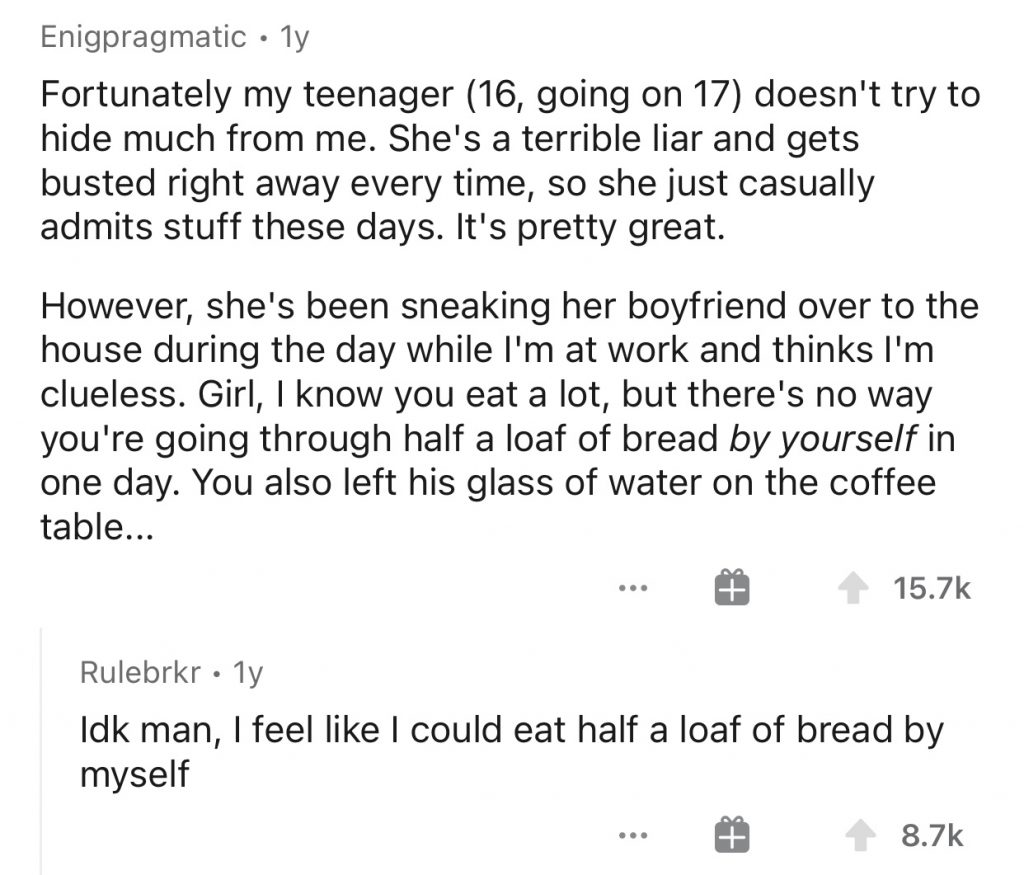Click the 1y timestamp on Enigpragmatic's comment

(297, 38)
